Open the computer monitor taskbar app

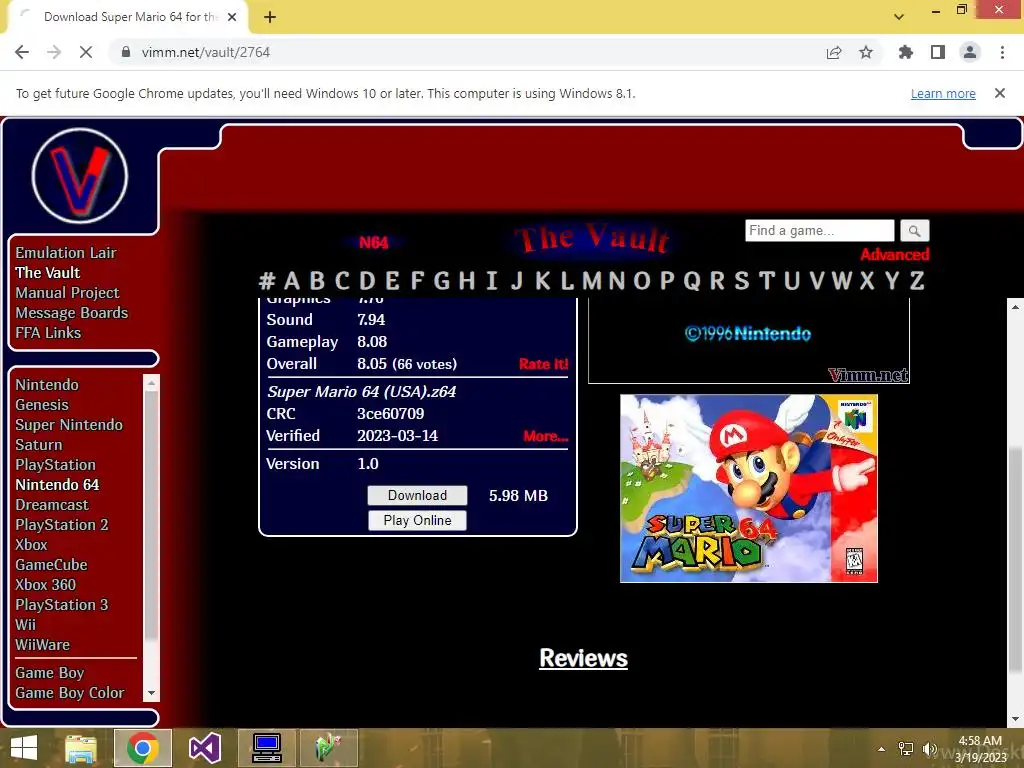click(266, 748)
